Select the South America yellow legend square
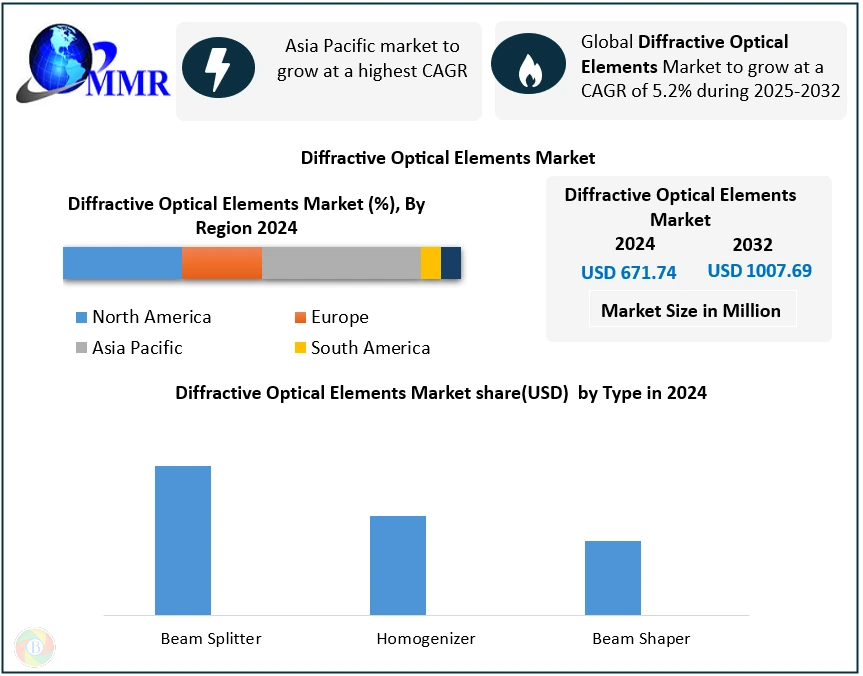The height and width of the screenshot is (676, 863). tap(299, 349)
